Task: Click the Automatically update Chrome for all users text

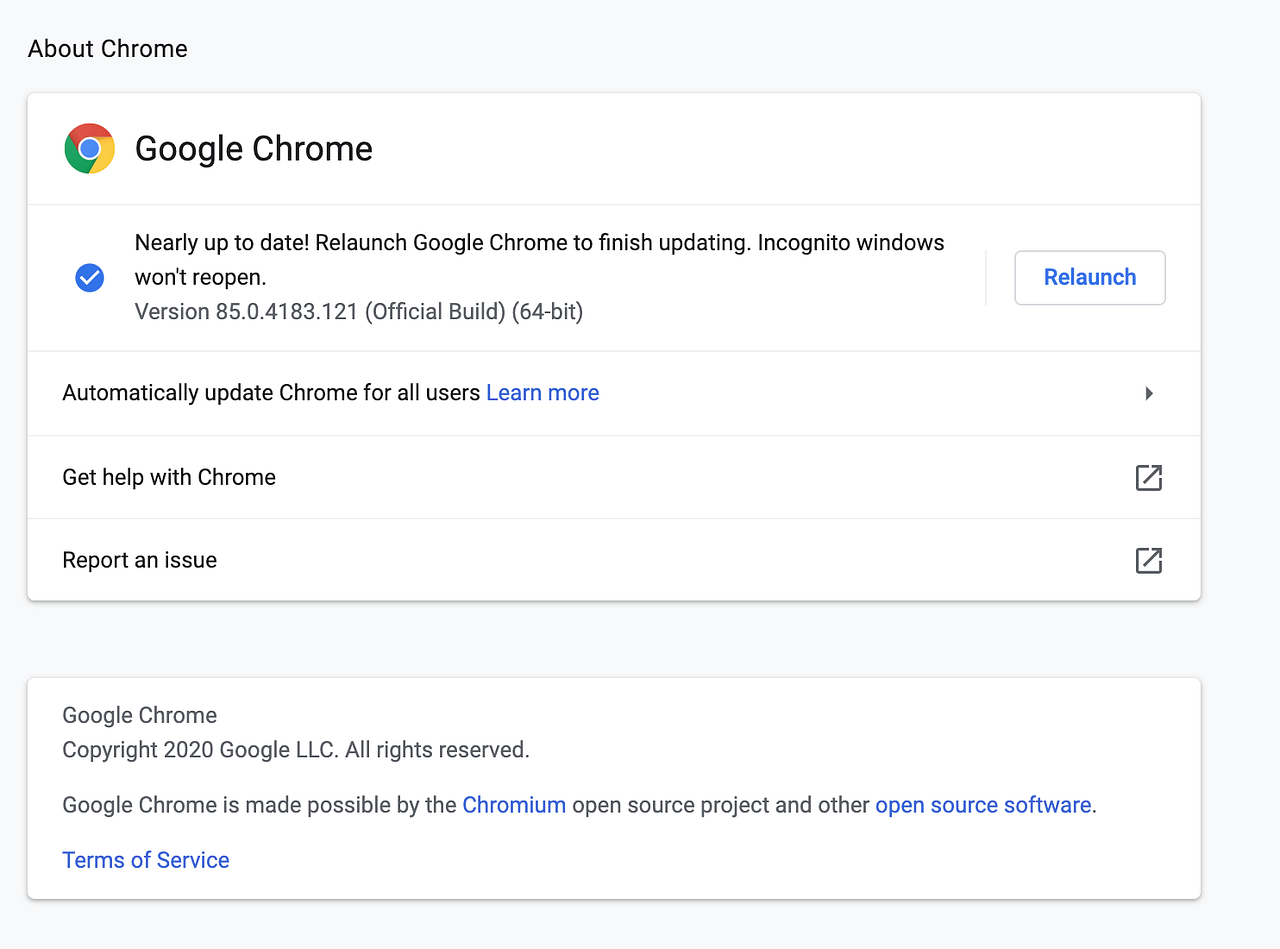Action: coord(271,393)
